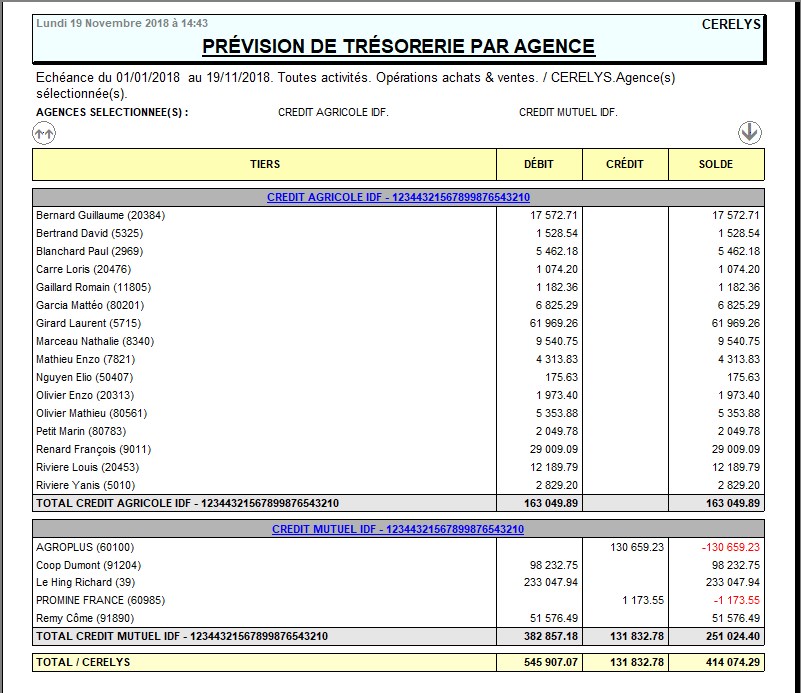Click the double up-arrow icon

coord(44,133)
